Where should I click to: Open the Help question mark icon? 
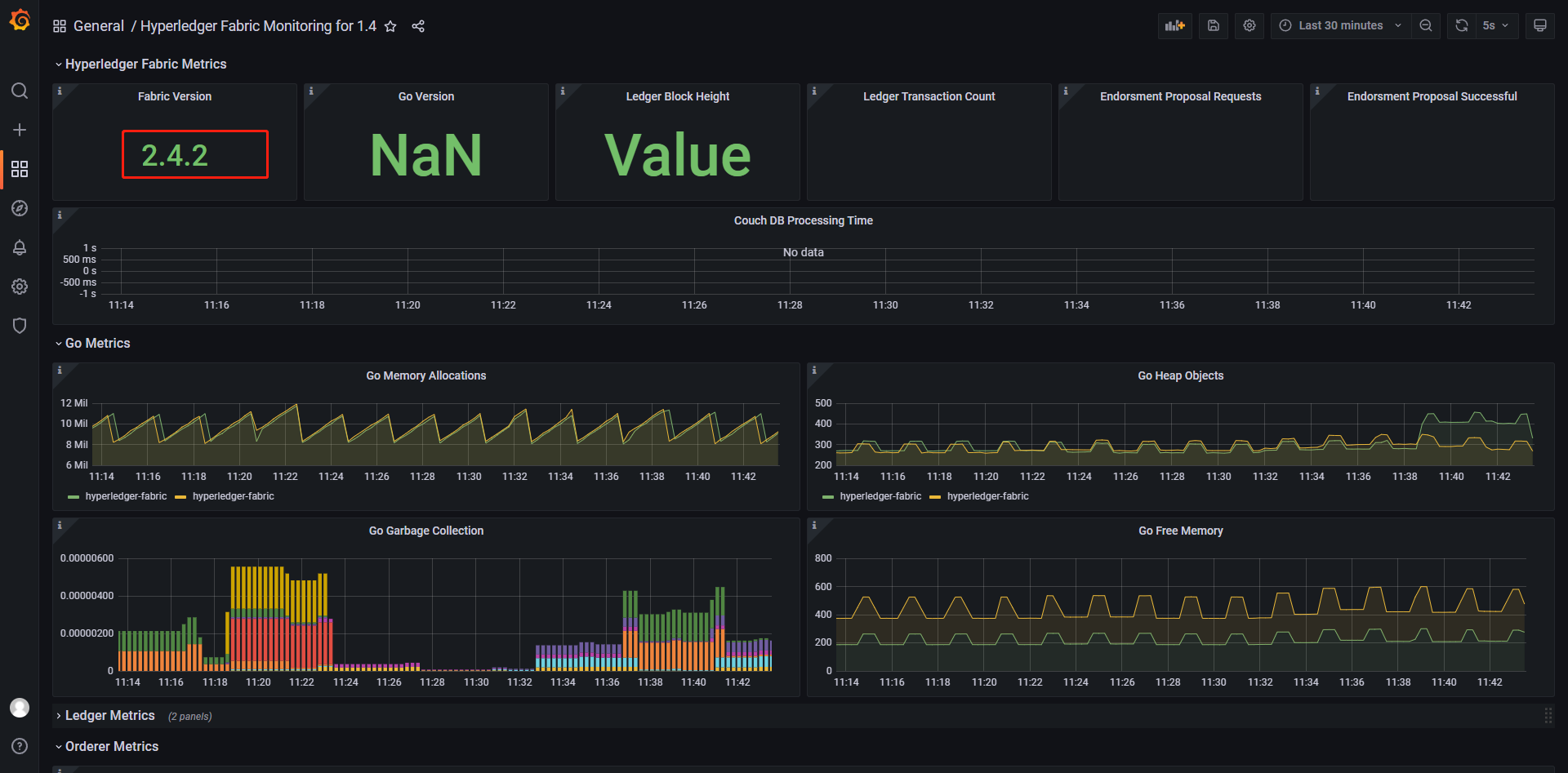[20, 746]
